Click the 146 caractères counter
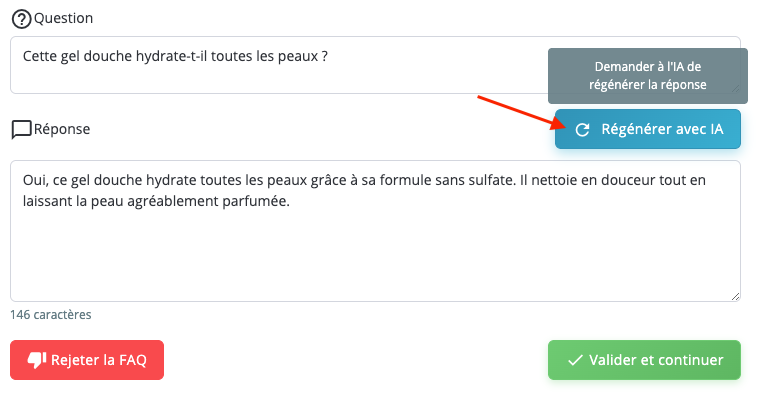This screenshot has height=400, width=757. pyautogui.click(x=51, y=314)
